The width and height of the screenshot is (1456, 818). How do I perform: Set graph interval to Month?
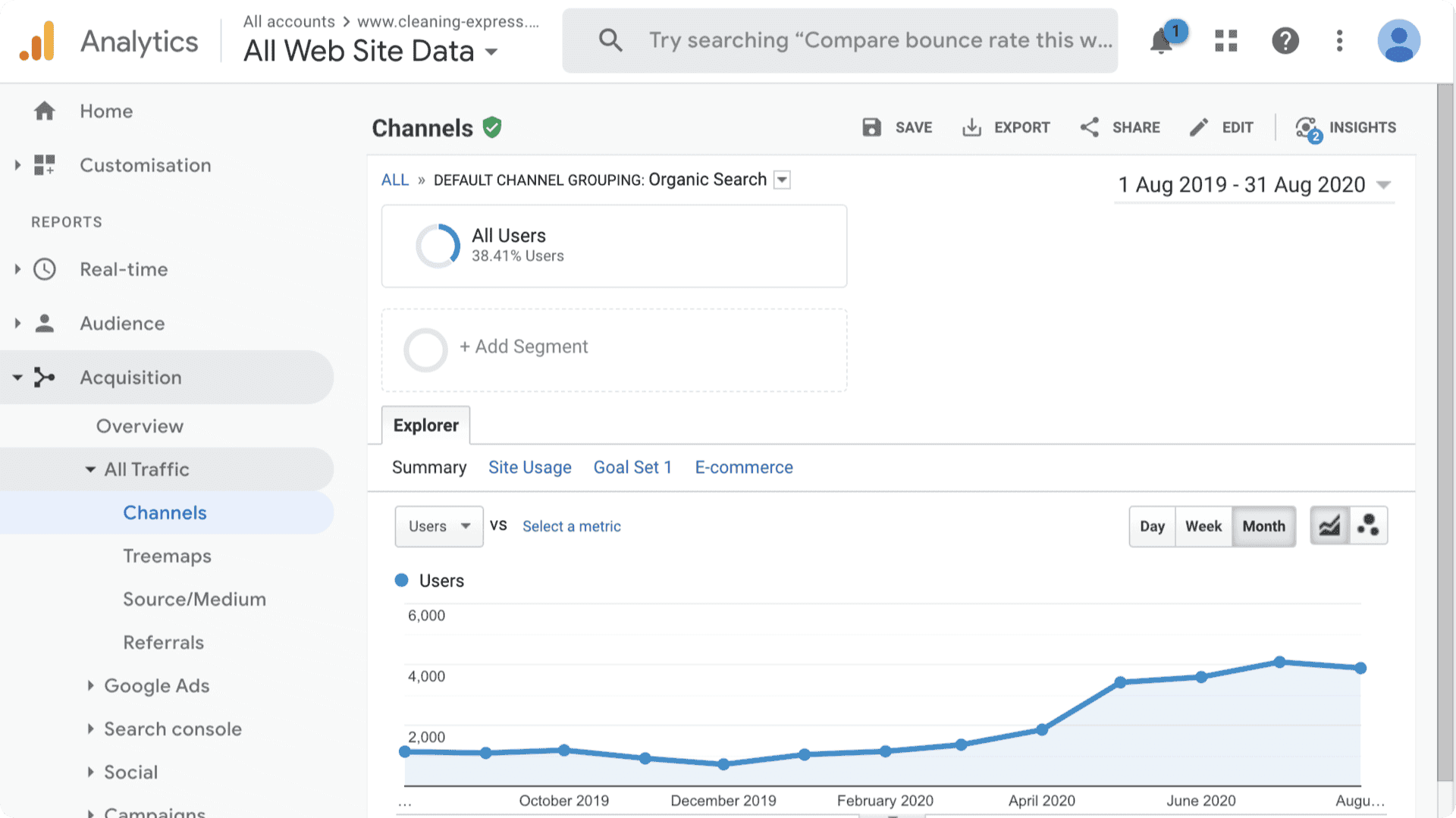(x=1263, y=526)
